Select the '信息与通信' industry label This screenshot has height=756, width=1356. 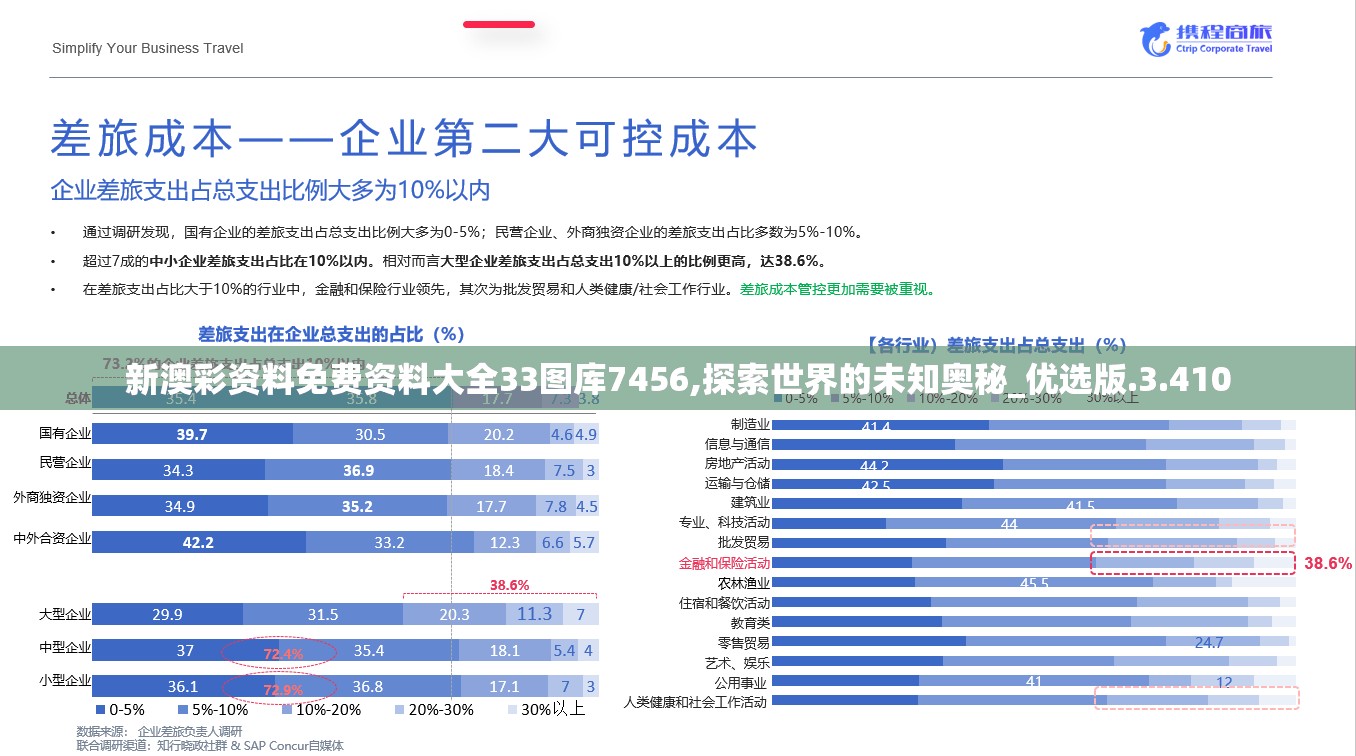737,443
